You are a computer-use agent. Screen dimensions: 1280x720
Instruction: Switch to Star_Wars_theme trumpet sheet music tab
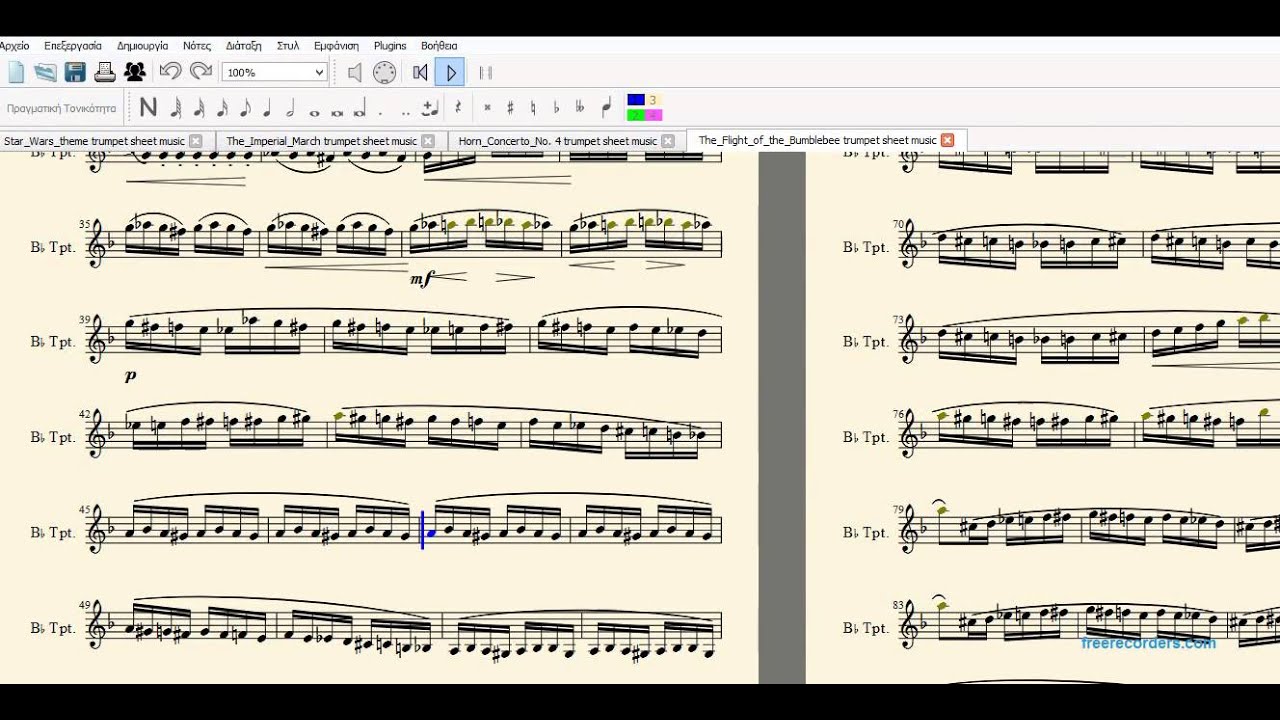pyautogui.click(x=94, y=141)
